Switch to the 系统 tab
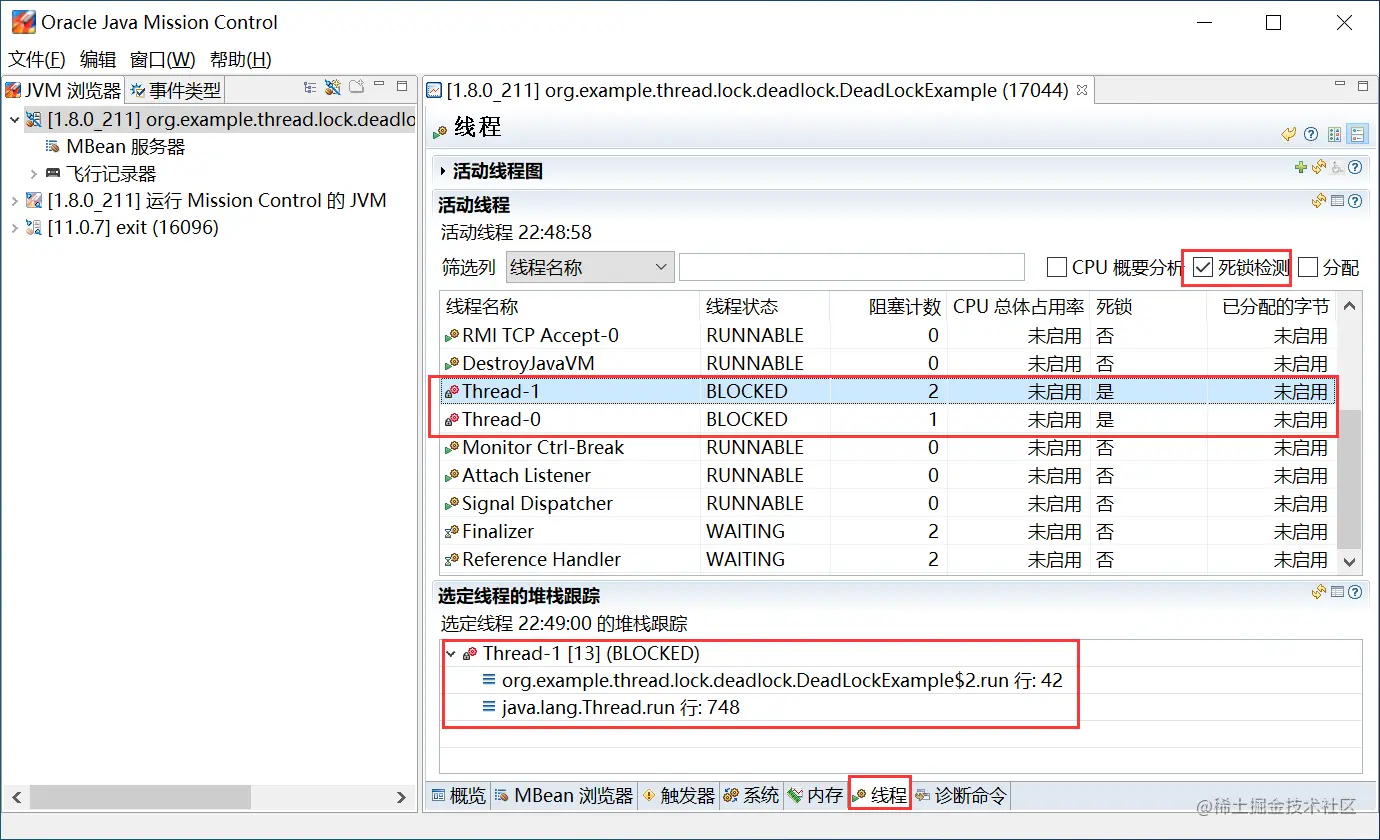Image resolution: width=1380 pixels, height=840 pixels. tap(750, 796)
